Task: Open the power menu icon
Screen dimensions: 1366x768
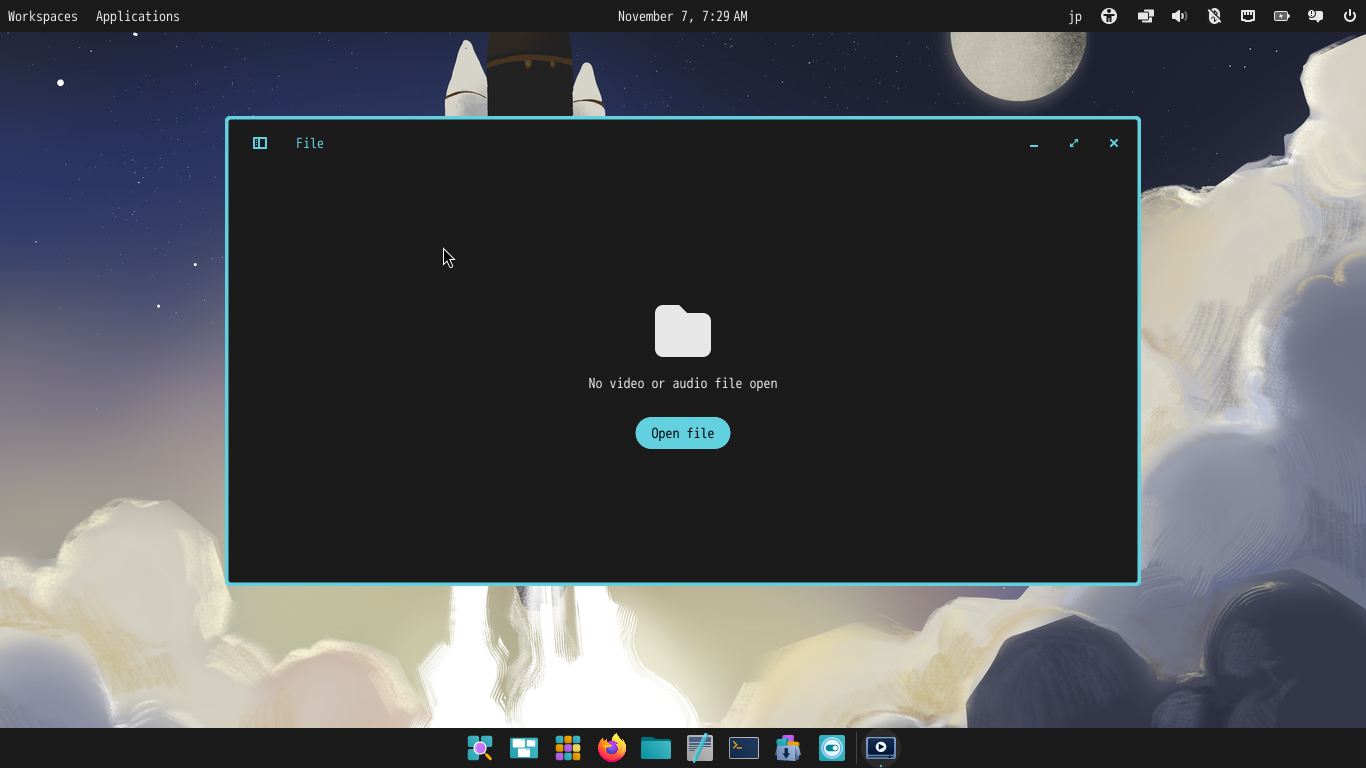Action: [x=1350, y=16]
